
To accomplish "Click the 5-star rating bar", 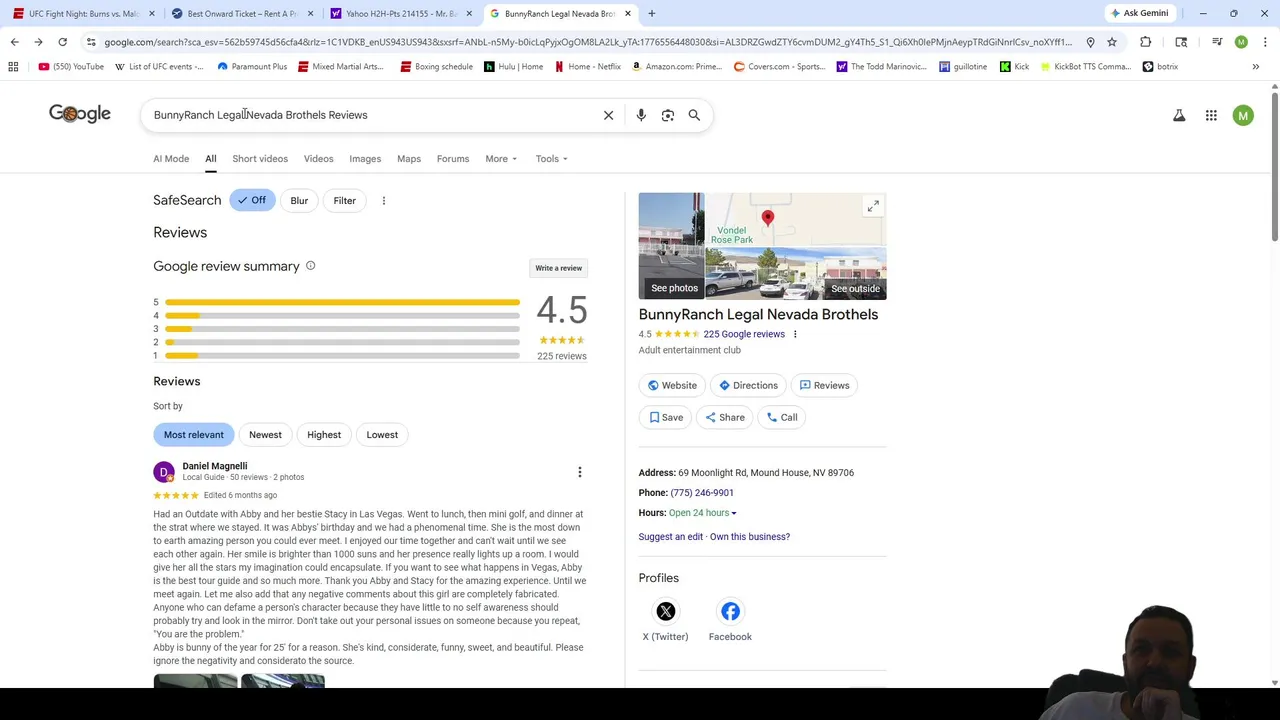I will click(x=342, y=302).
